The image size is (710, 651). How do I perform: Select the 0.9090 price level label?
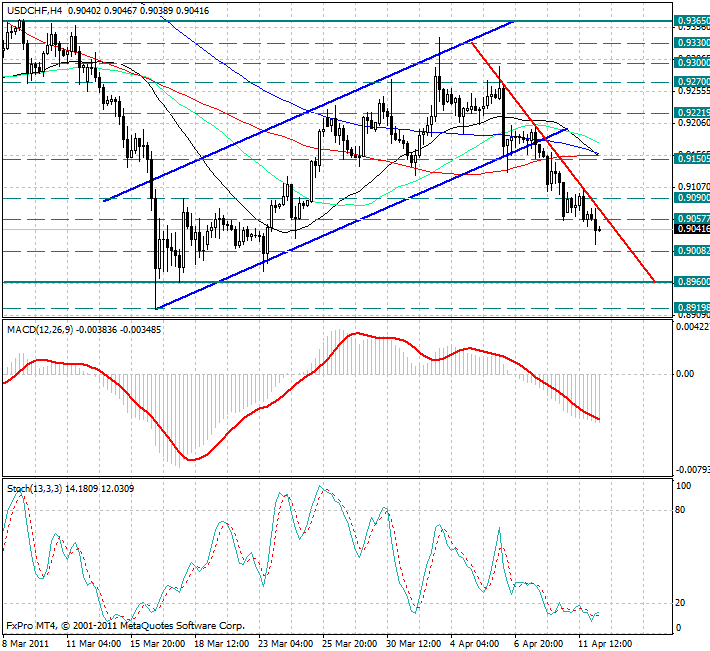pos(692,198)
